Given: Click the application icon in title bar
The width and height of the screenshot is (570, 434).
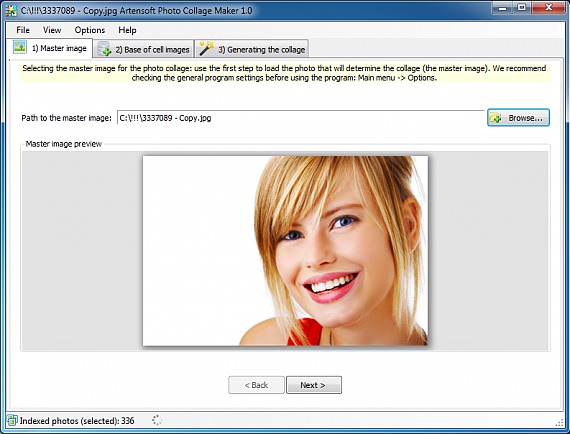Looking at the screenshot, I should (11, 11).
